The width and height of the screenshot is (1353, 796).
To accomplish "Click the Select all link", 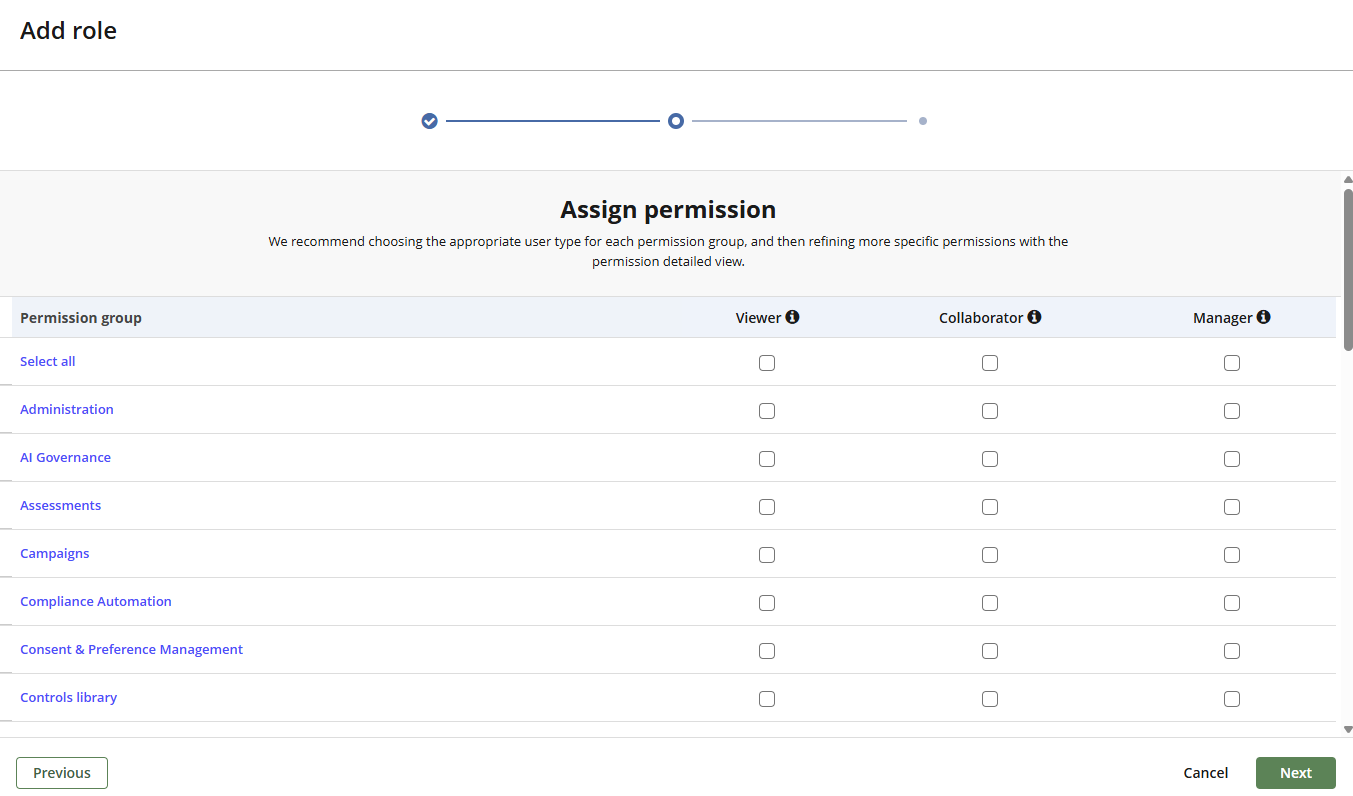I will [47, 361].
